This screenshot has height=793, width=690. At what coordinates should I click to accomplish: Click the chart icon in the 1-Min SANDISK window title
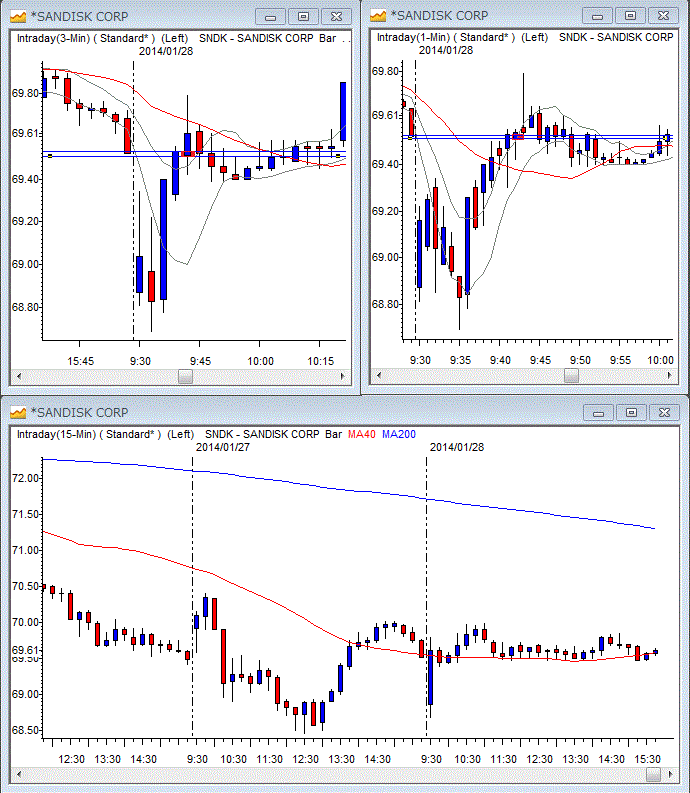pyautogui.click(x=378, y=16)
